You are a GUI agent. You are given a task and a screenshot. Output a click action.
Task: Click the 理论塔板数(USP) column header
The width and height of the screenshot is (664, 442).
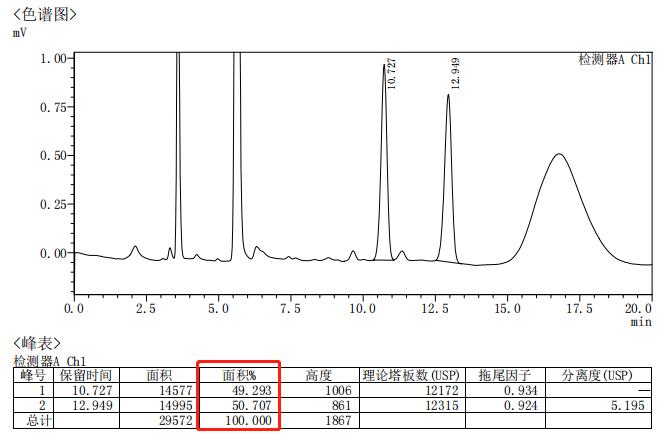tap(411, 375)
